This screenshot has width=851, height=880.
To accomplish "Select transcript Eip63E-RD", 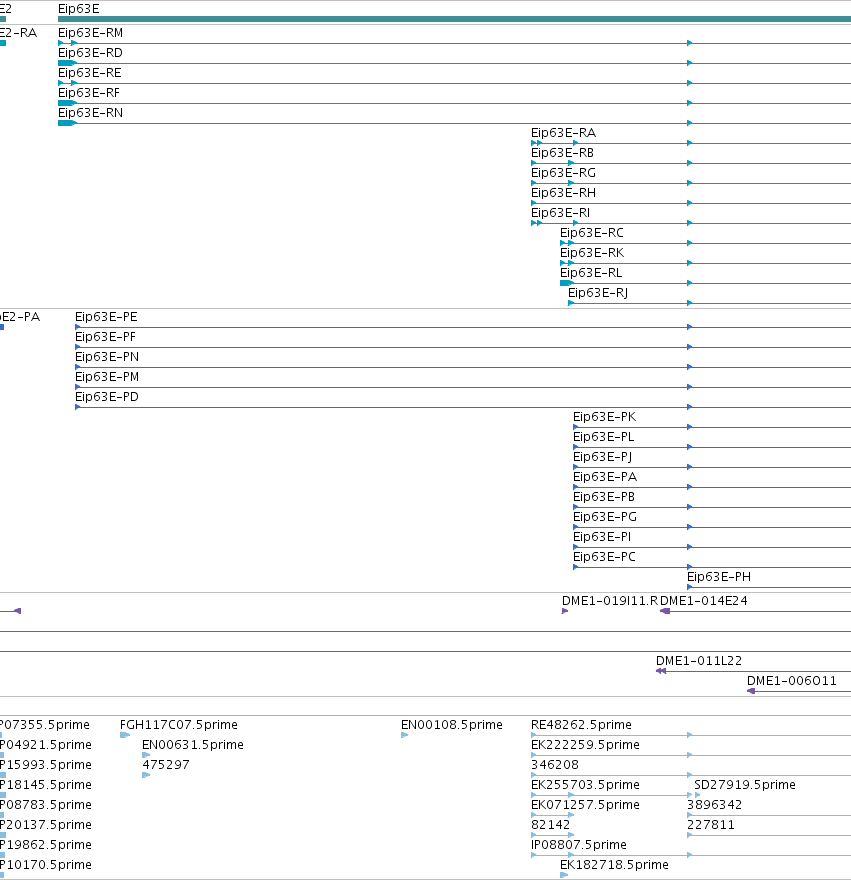I will pos(90,53).
